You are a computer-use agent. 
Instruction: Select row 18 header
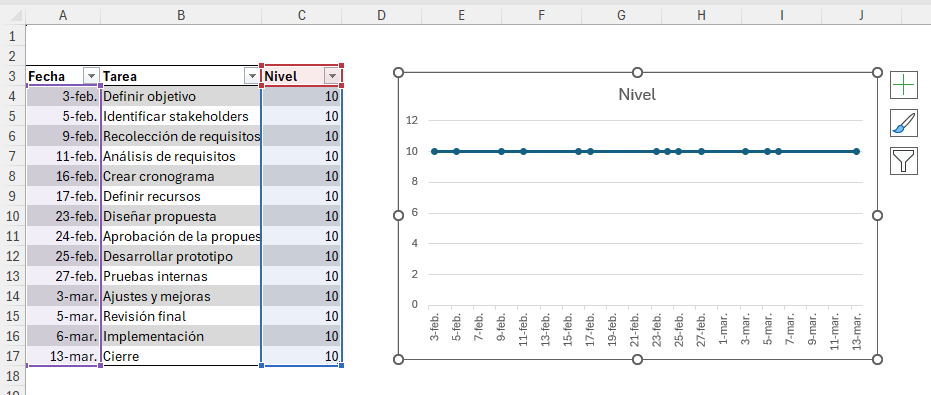coord(12,376)
